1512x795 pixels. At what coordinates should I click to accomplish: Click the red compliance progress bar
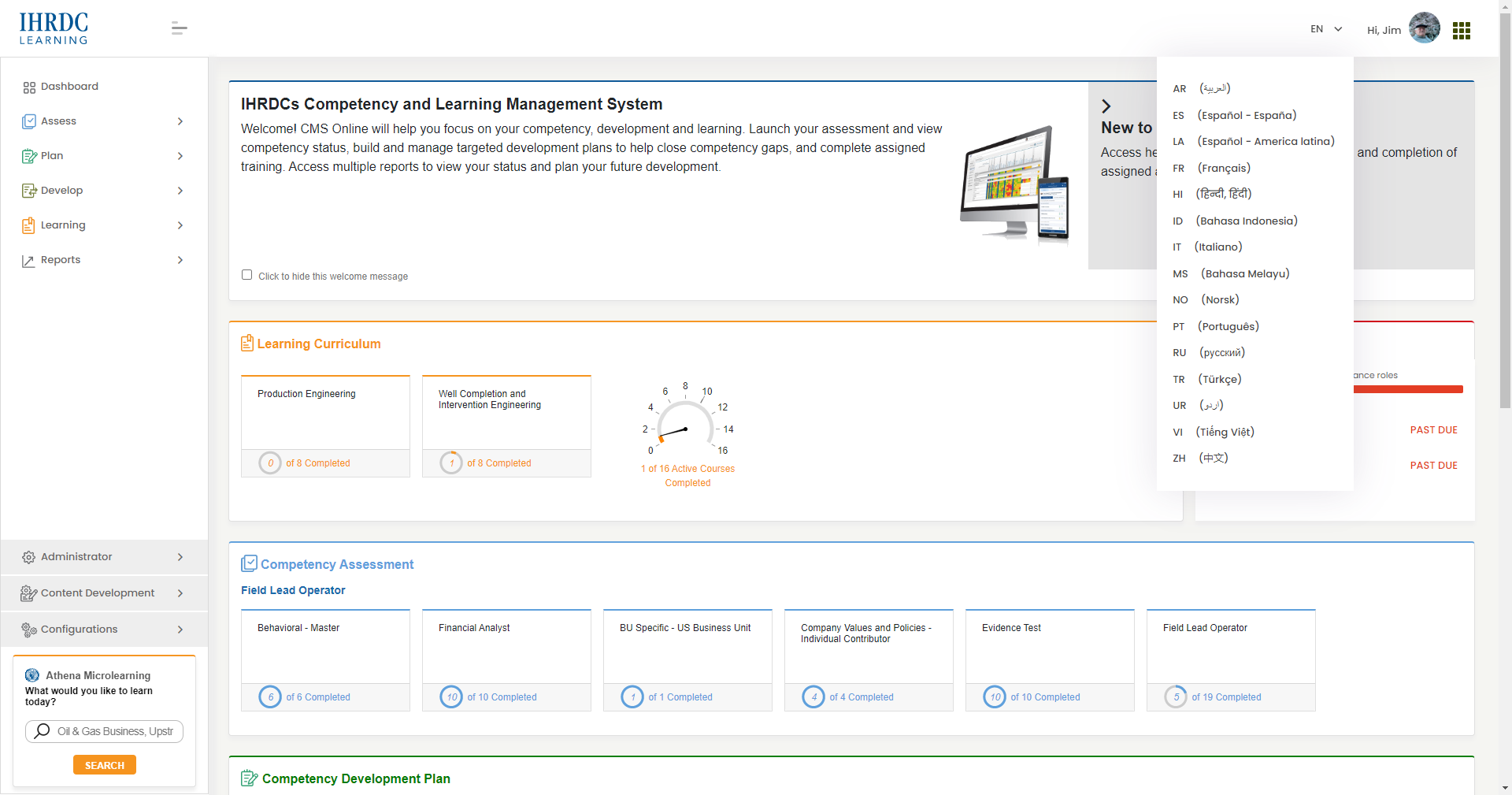point(1408,389)
